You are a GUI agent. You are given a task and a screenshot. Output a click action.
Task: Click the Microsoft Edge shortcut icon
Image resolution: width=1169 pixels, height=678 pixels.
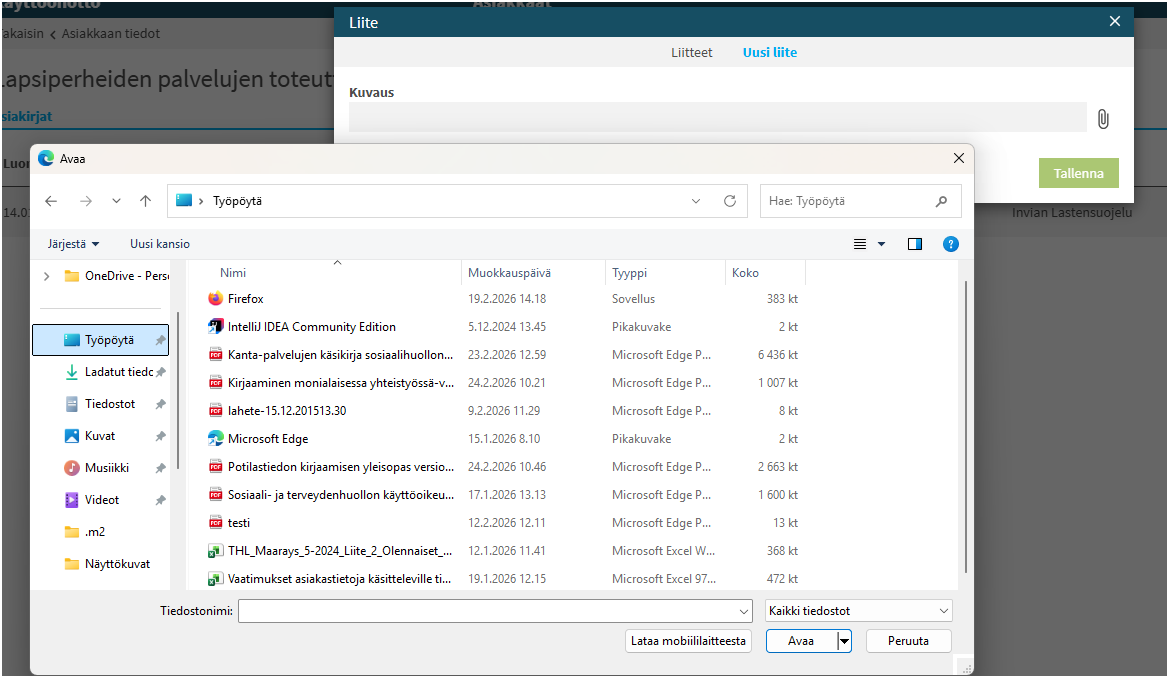215,439
